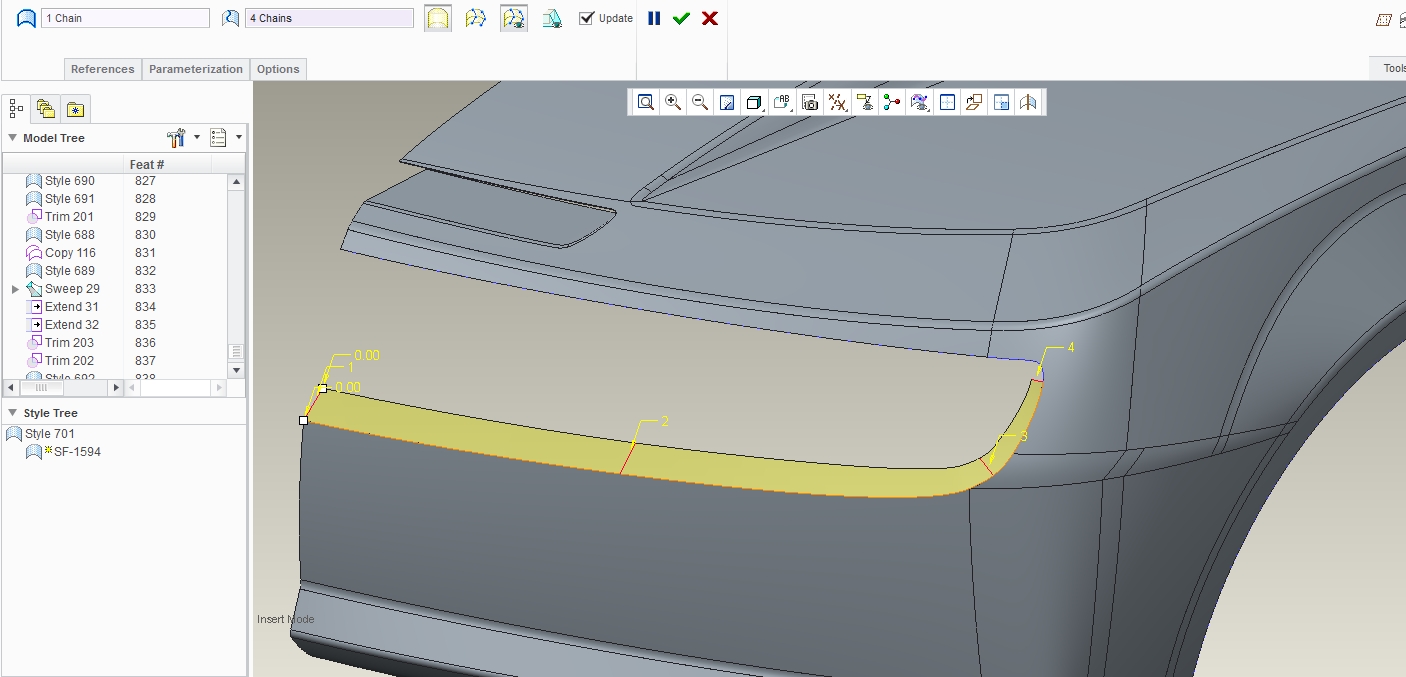Click the model tree scroll down arrow

tap(237, 370)
